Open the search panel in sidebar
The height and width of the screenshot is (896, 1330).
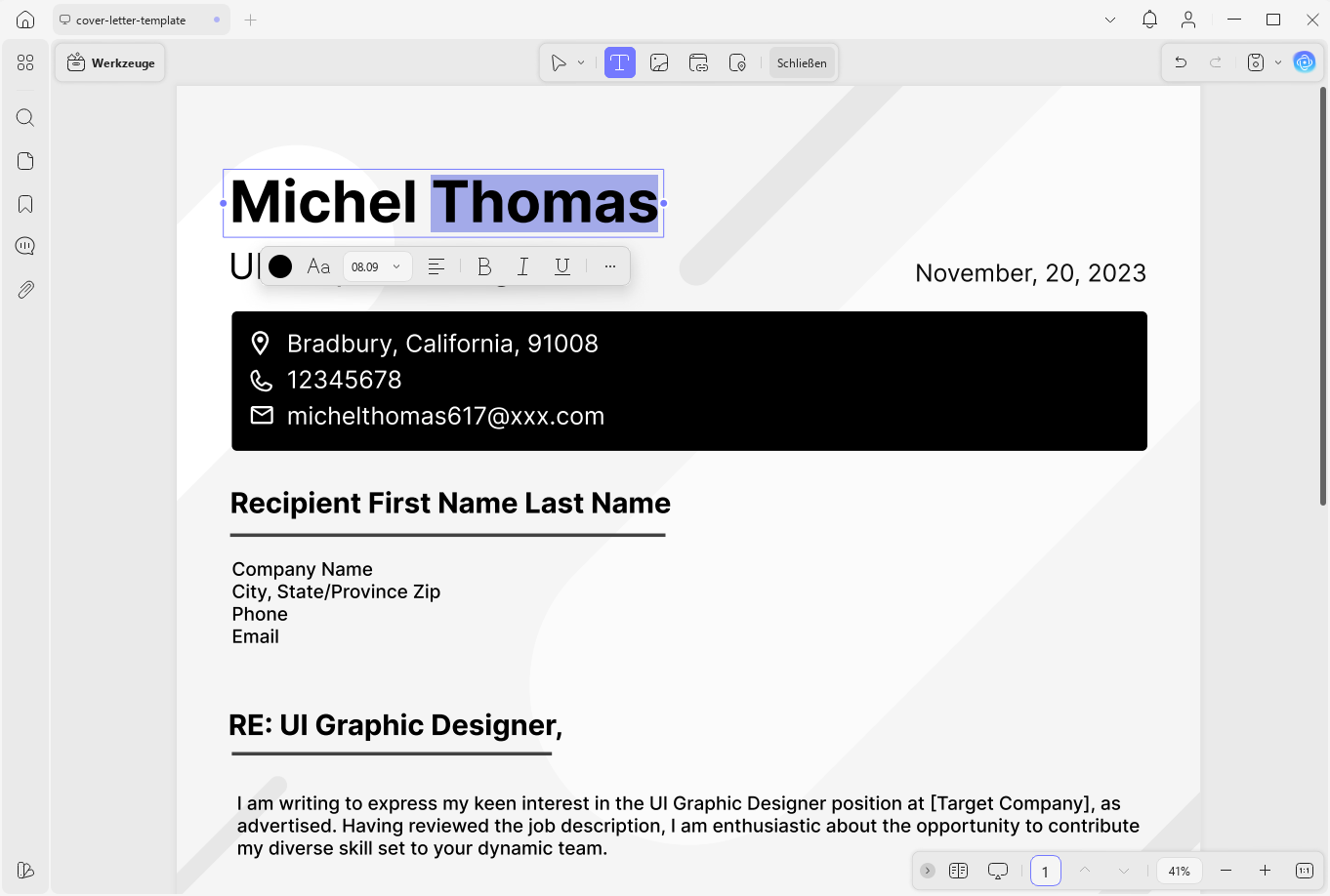tap(25, 118)
